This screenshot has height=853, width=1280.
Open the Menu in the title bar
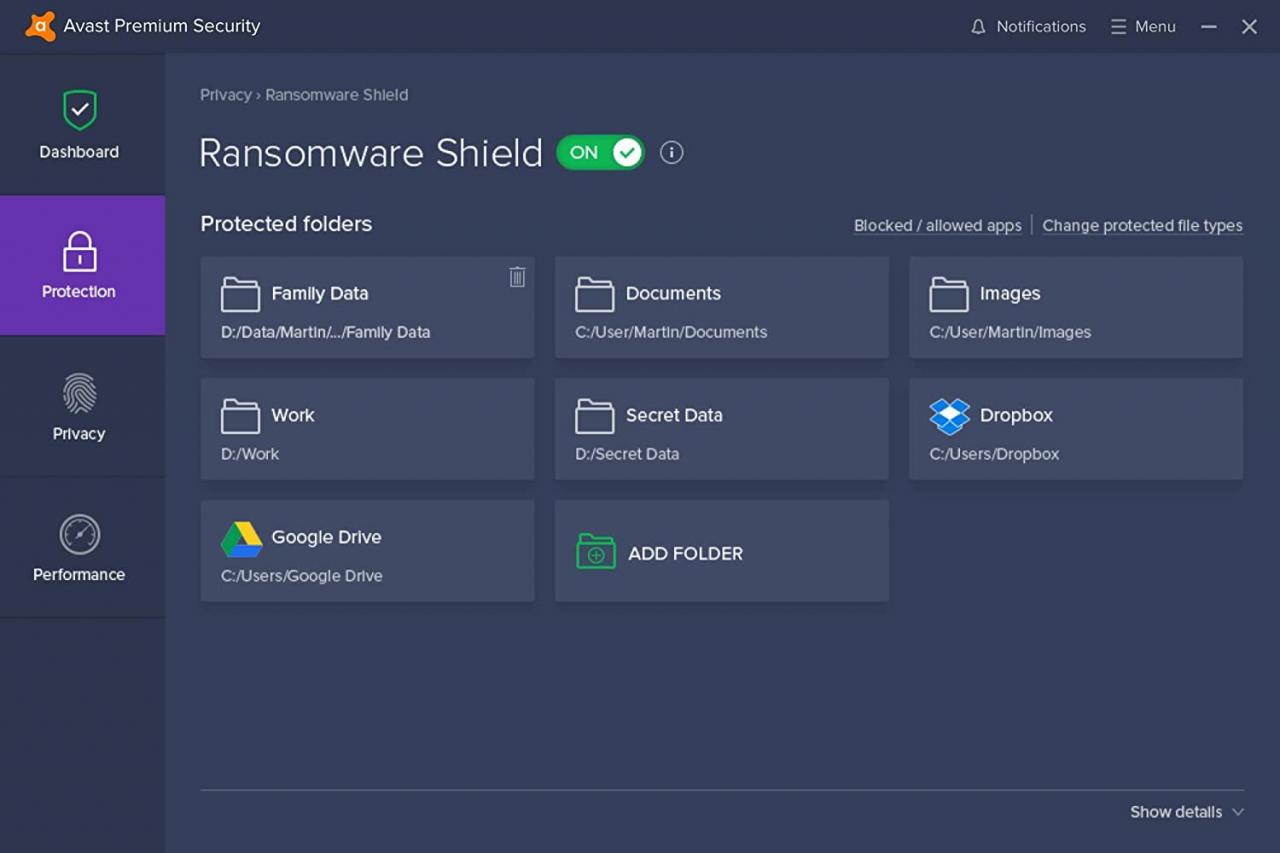1143,26
